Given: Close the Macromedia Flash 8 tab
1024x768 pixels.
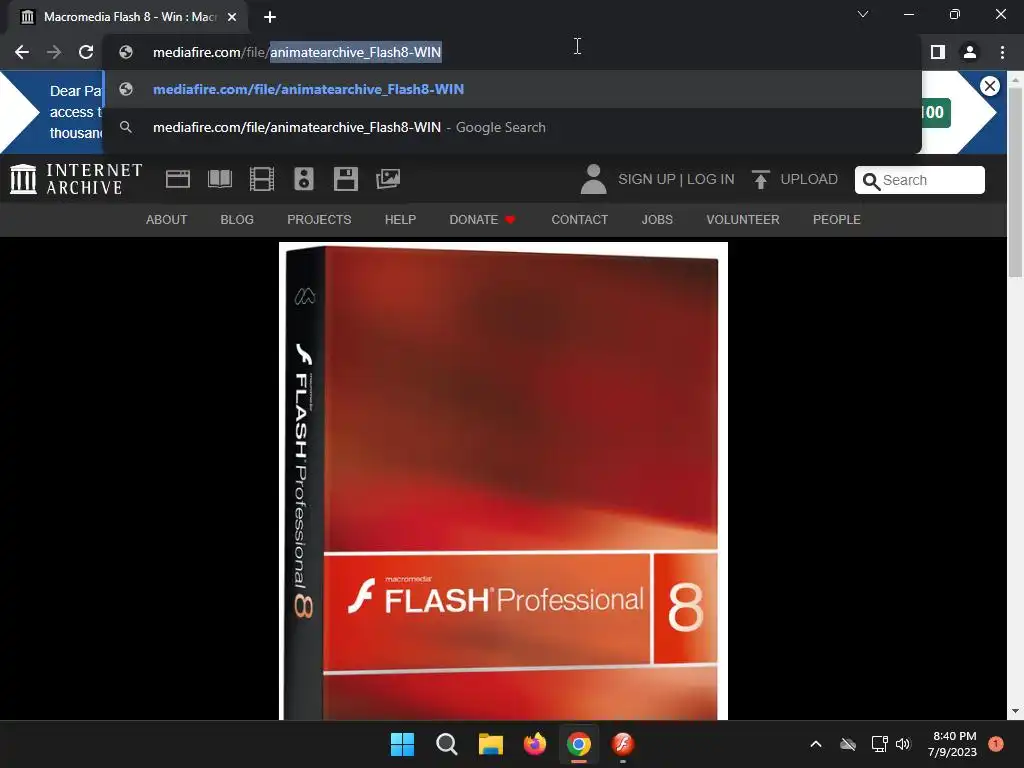Looking at the screenshot, I should [x=232, y=17].
